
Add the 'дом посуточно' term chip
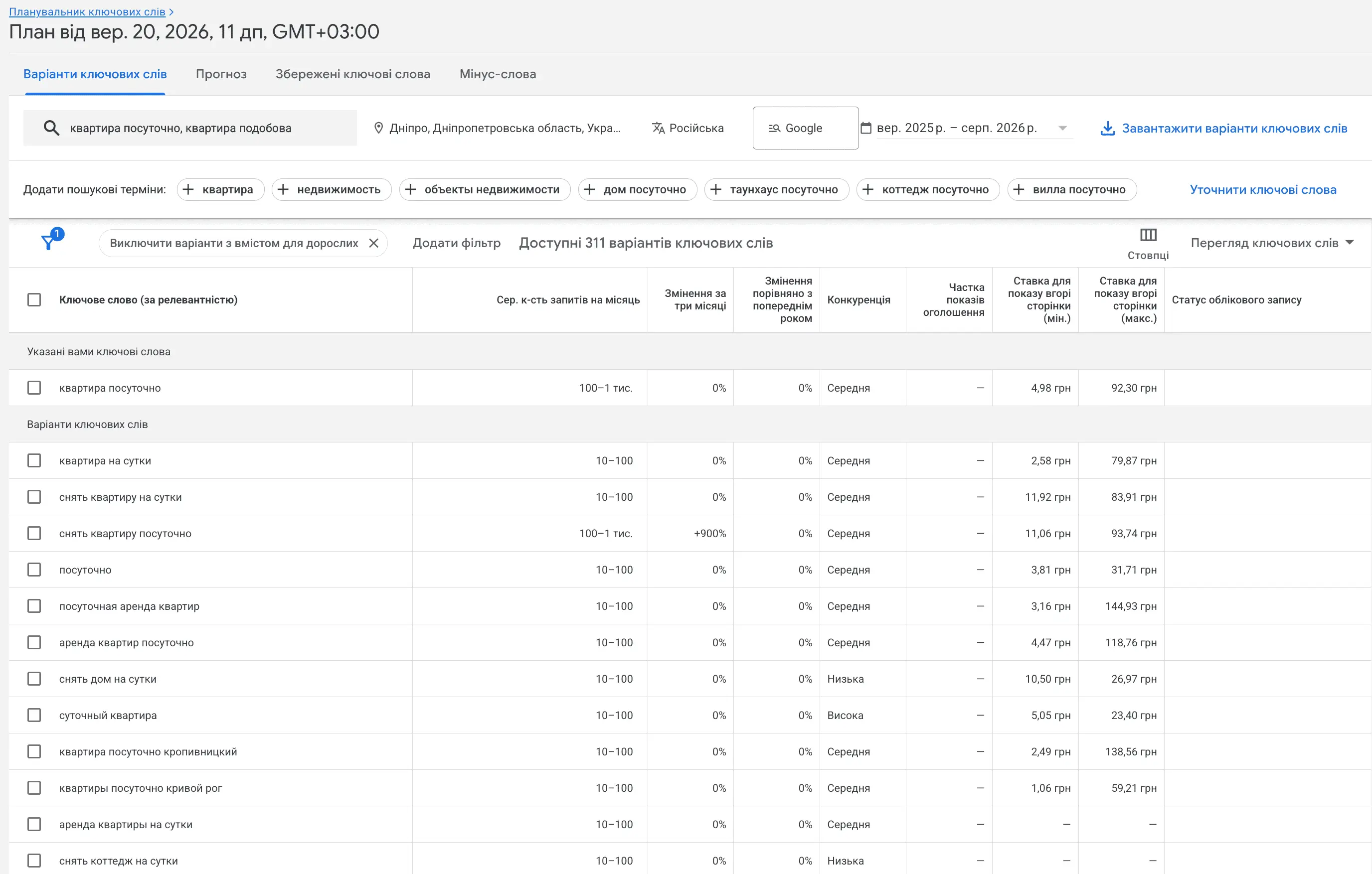[x=638, y=190]
